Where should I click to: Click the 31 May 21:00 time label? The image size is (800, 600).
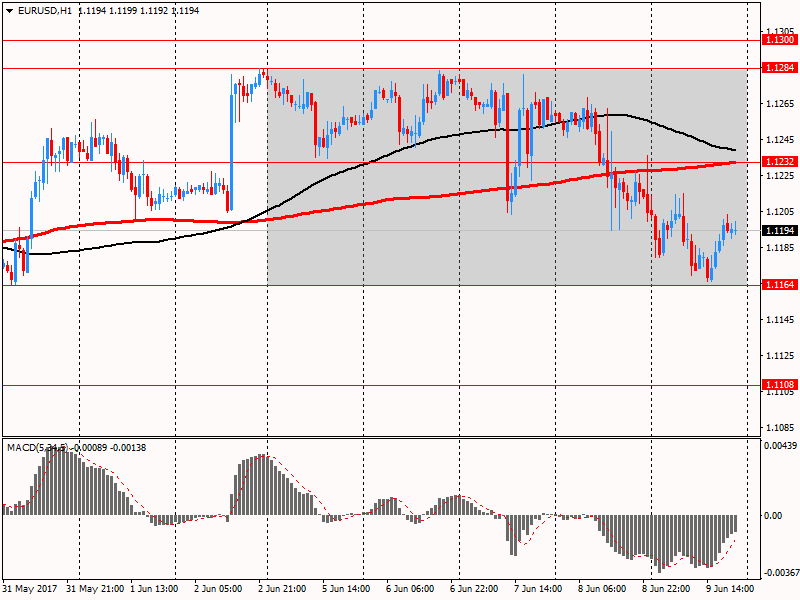click(95, 589)
